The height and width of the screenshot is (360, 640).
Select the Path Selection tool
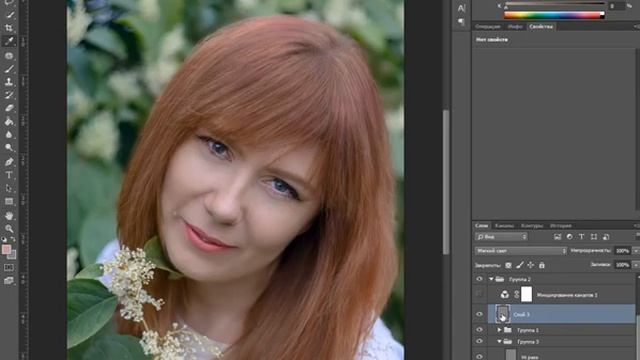click(x=9, y=188)
